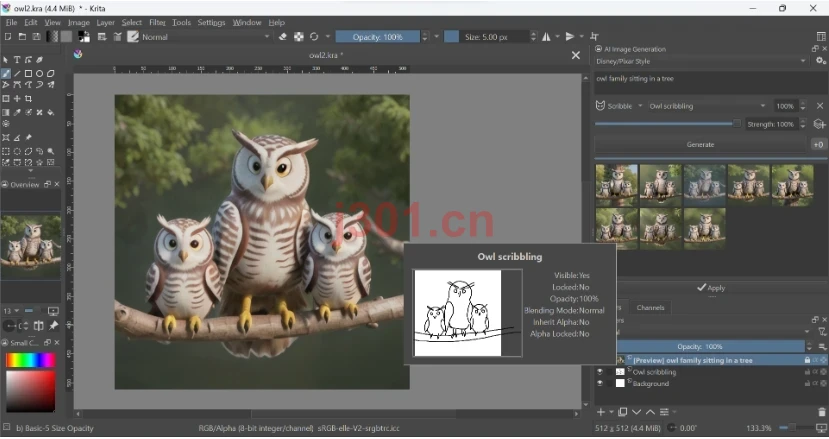Screen dimensions: 829x439
Task: Select the Gradient tool
Action: (6, 112)
